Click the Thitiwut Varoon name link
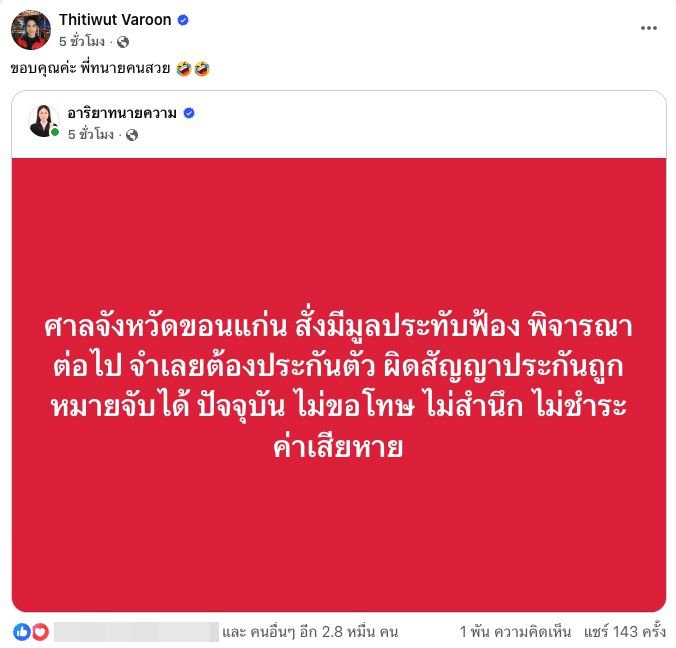 [115, 19]
